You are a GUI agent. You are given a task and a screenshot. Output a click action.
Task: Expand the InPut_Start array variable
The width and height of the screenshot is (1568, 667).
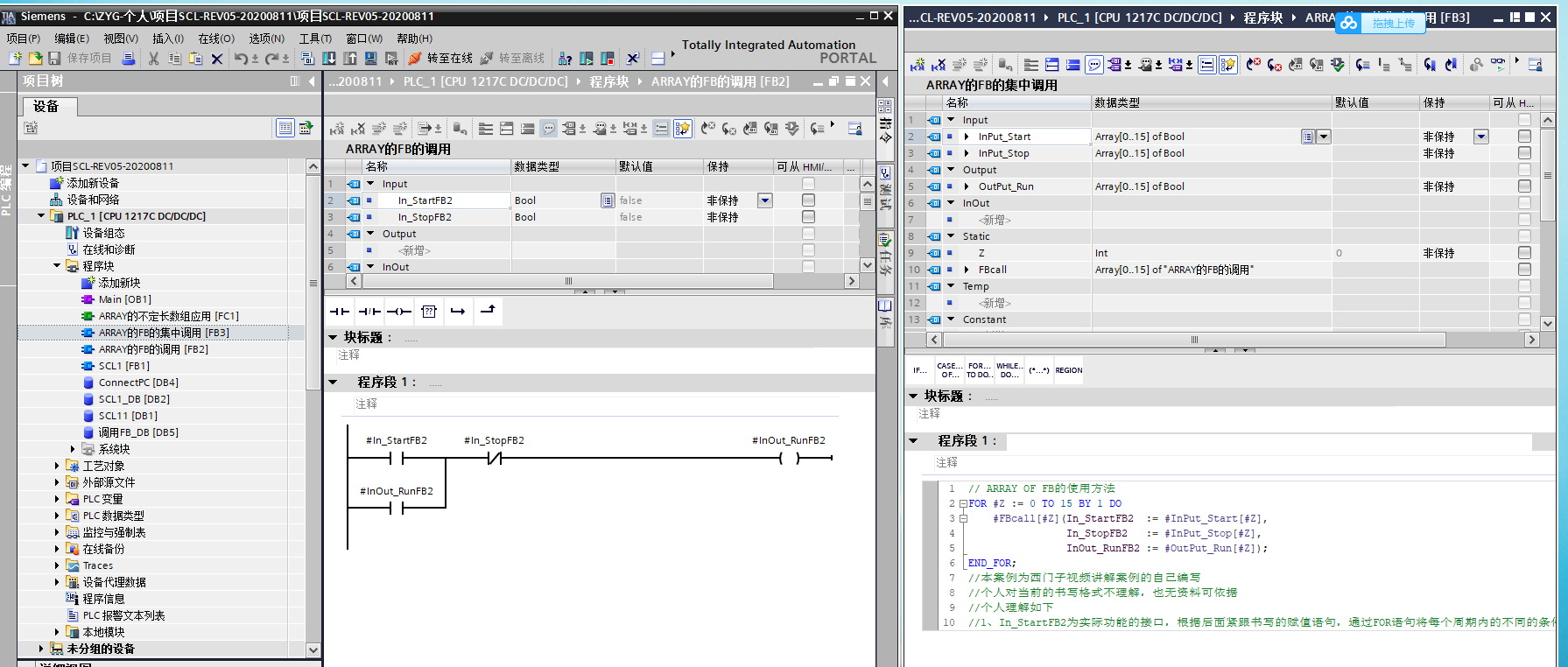[x=967, y=137]
